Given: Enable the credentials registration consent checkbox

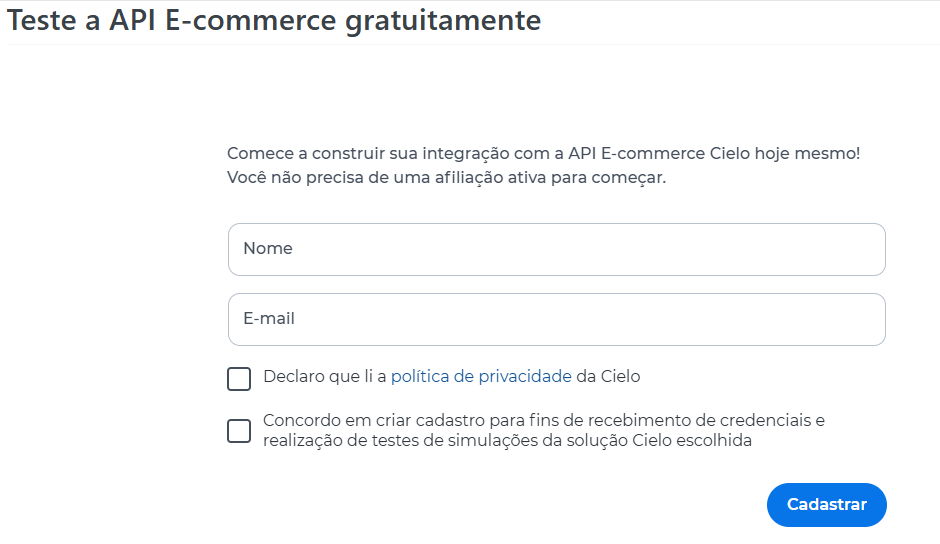Looking at the screenshot, I should (x=239, y=431).
